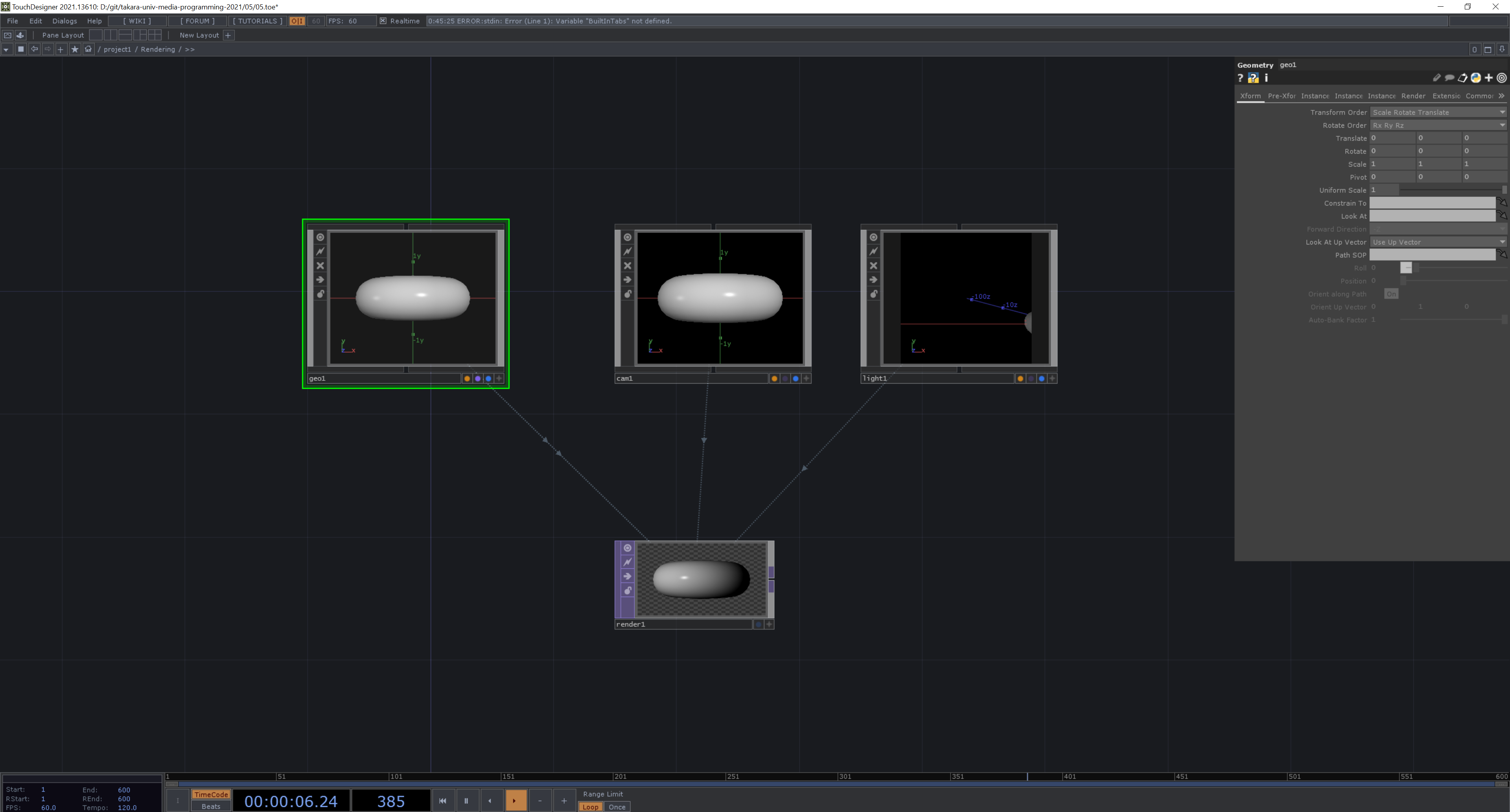Click bypass X icon on cam1 node
Viewport: 1510px width, 812px height.
pyautogui.click(x=627, y=265)
